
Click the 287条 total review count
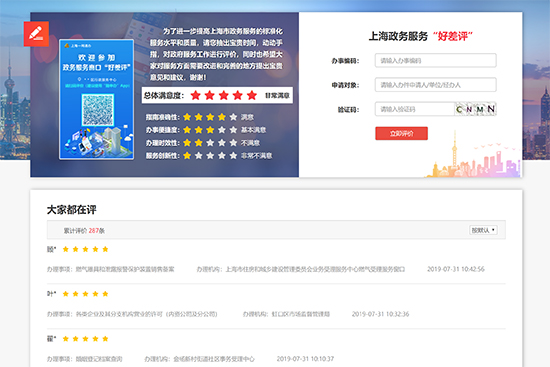click(96, 231)
